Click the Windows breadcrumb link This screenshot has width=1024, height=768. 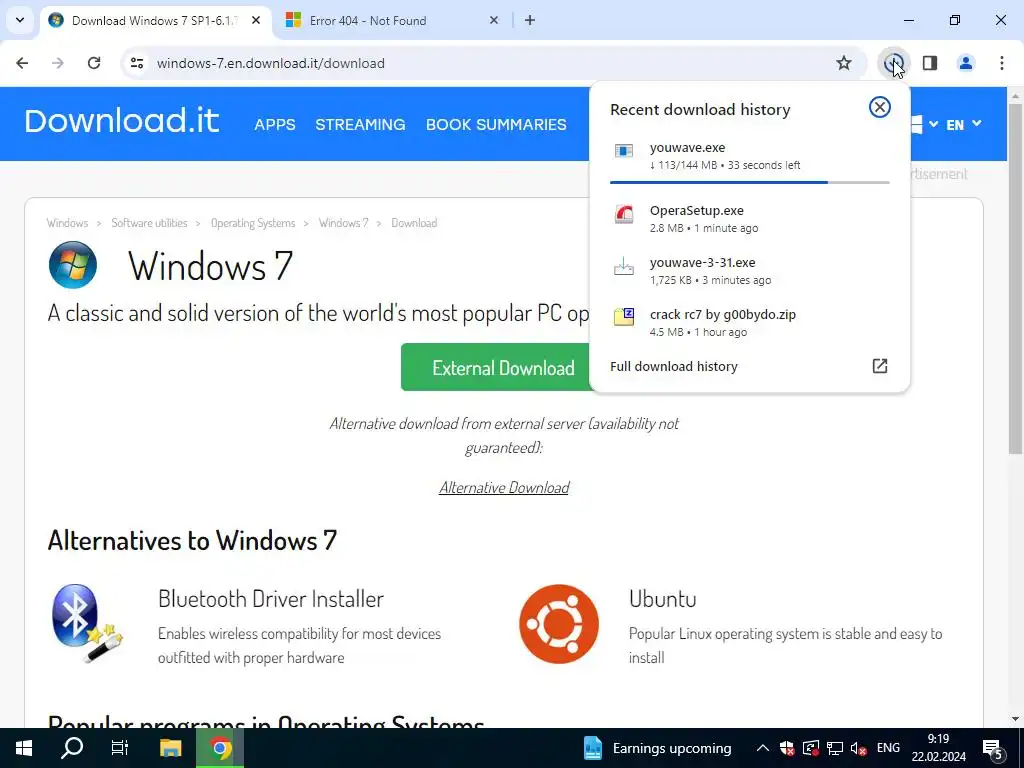click(67, 223)
